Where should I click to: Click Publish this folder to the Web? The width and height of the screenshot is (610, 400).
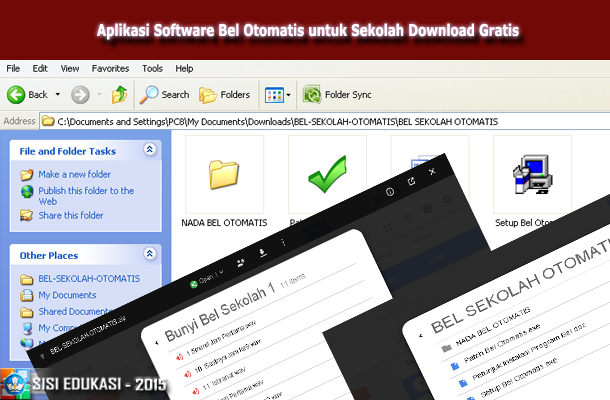[86, 196]
